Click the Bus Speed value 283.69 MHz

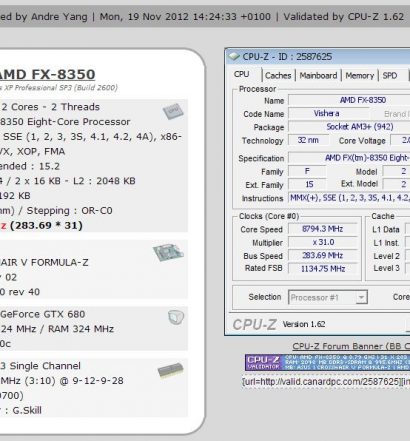pyautogui.click(x=323, y=256)
